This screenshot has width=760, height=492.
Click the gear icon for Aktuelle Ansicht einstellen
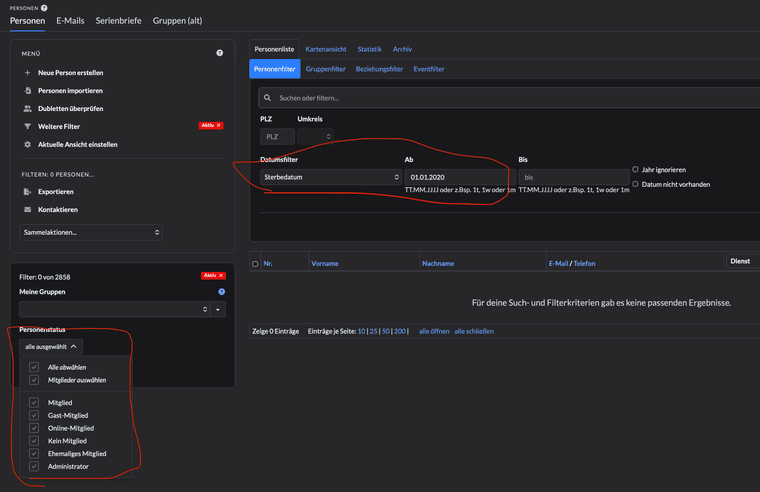[28, 145]
